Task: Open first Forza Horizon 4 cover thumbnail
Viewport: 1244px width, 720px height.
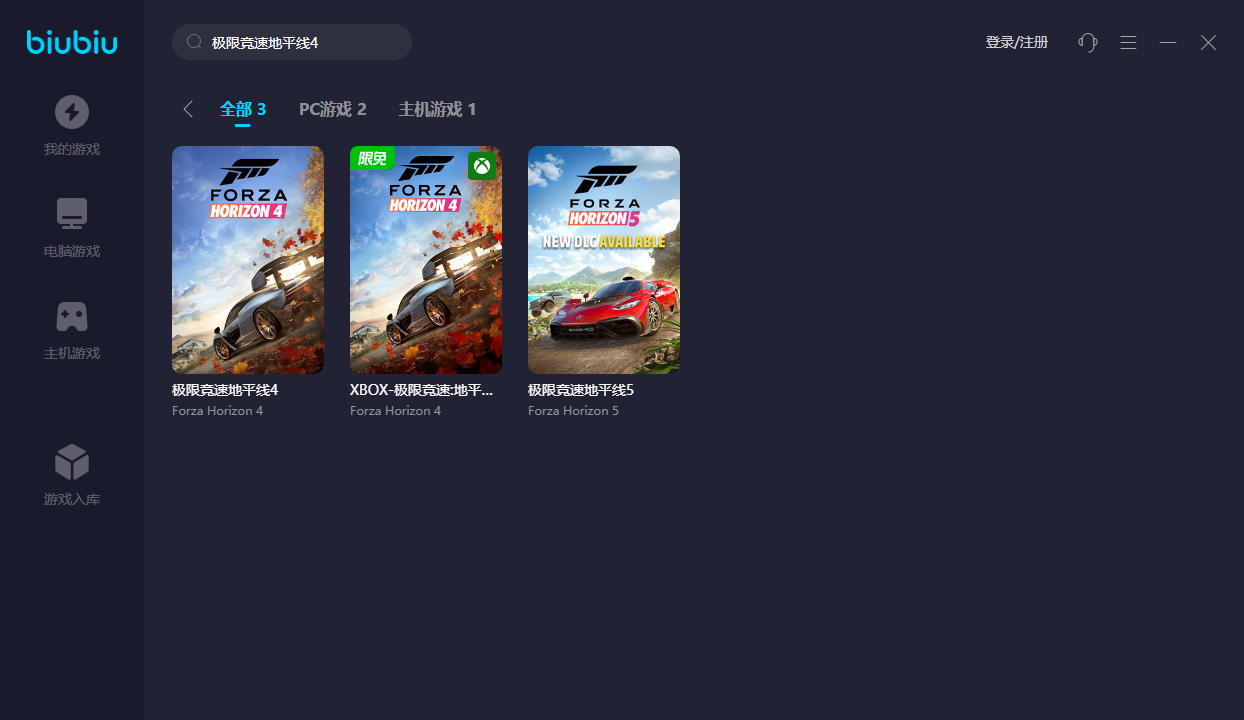Action: 248,260
